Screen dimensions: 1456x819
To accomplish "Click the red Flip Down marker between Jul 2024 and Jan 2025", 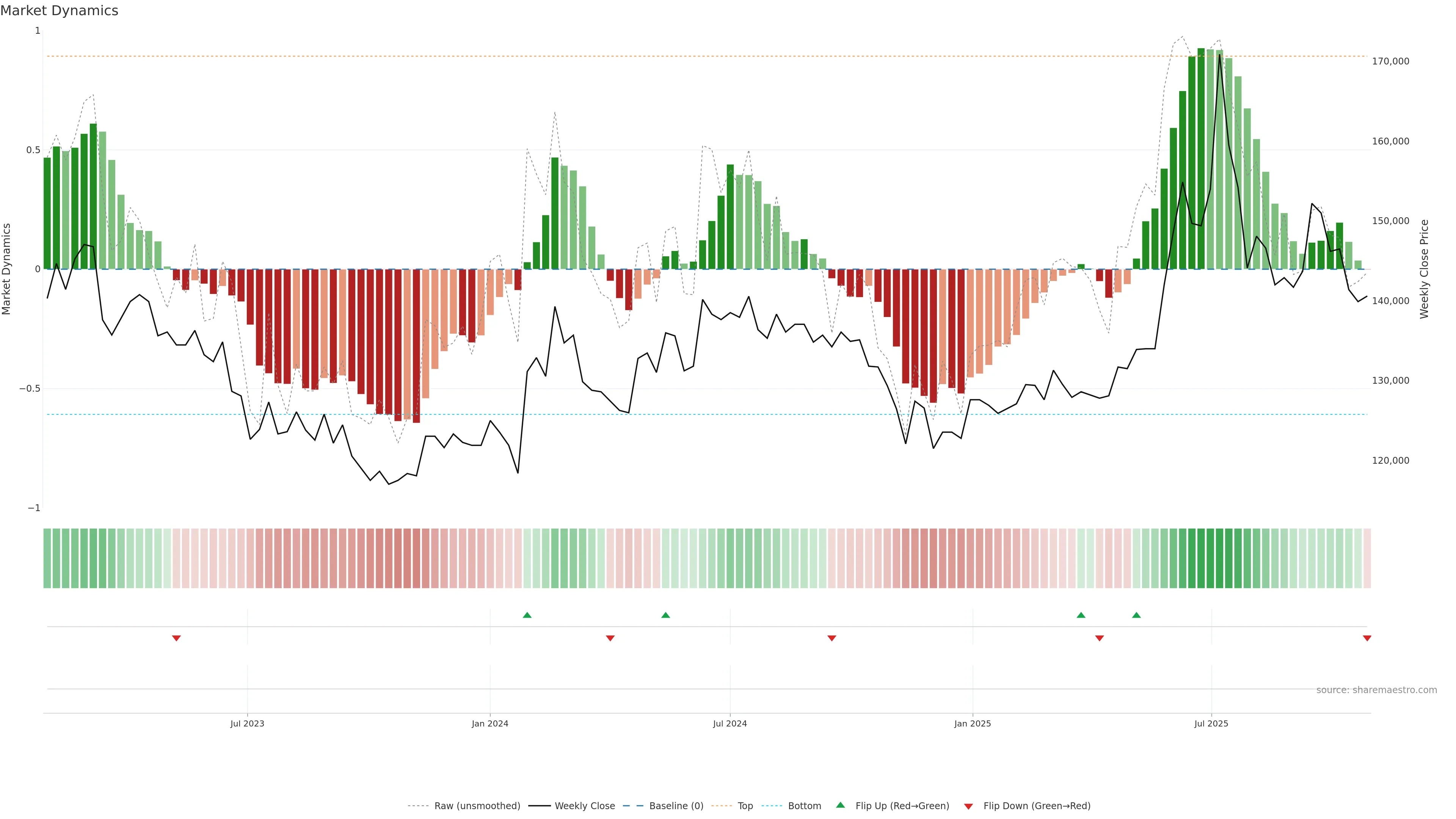I will 832,638.
